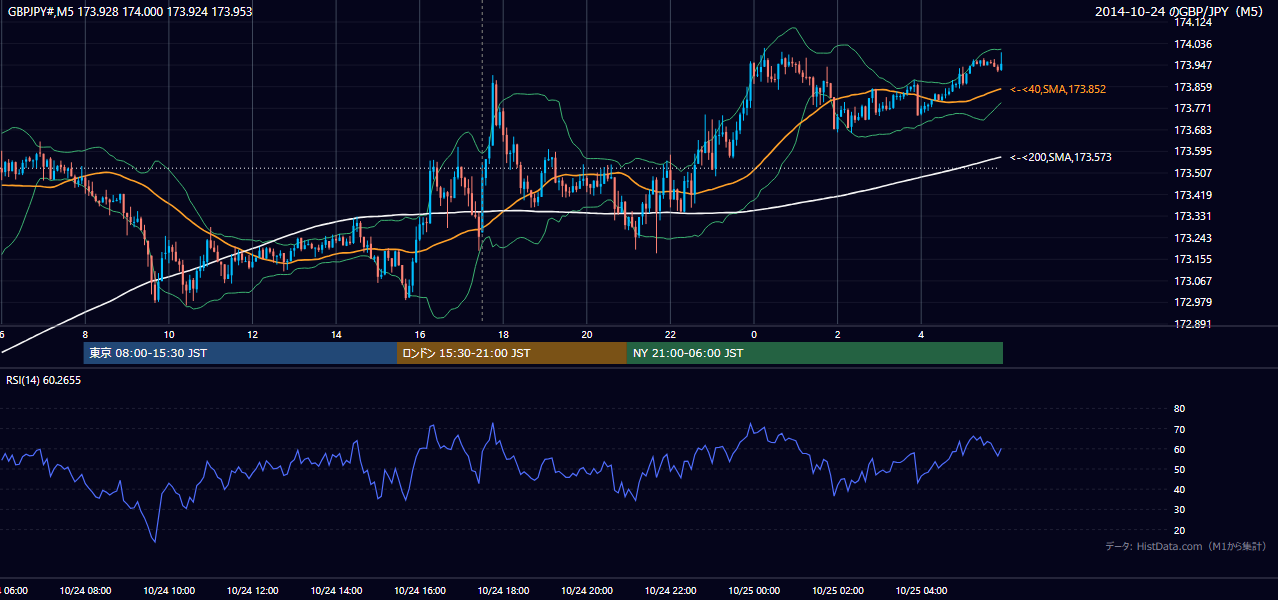Click price axis label 172.979
Image resolution: width=1278 pixels, height=600 pixels.
coord(1192,302)
